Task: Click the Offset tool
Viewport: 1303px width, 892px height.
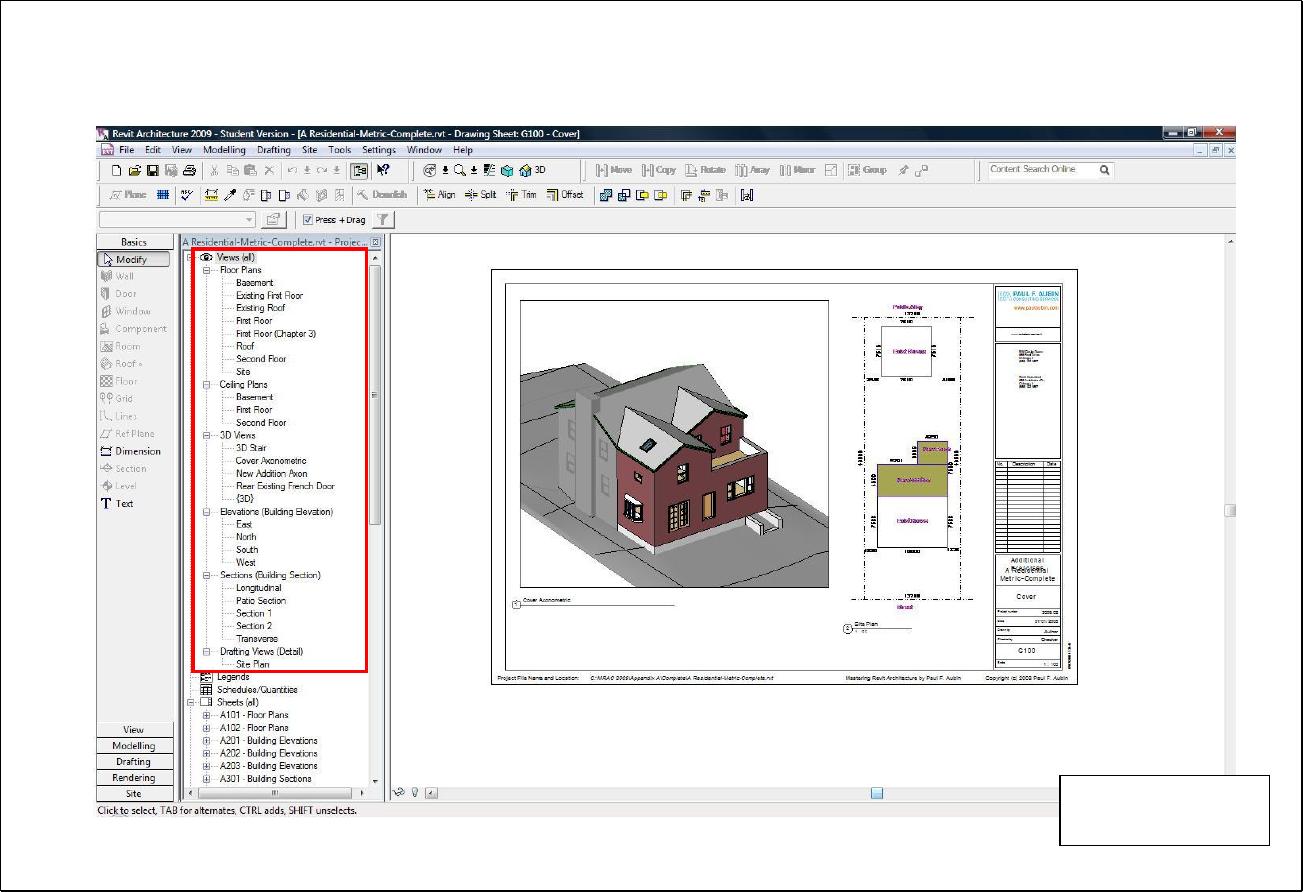Action: point(565,195)
